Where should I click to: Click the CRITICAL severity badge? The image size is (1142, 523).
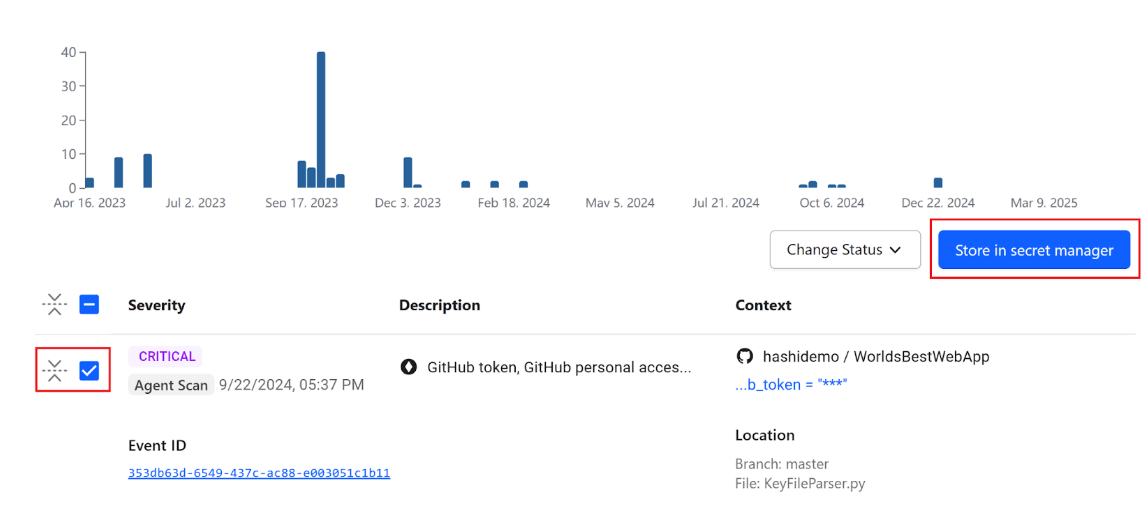[166, 356]
